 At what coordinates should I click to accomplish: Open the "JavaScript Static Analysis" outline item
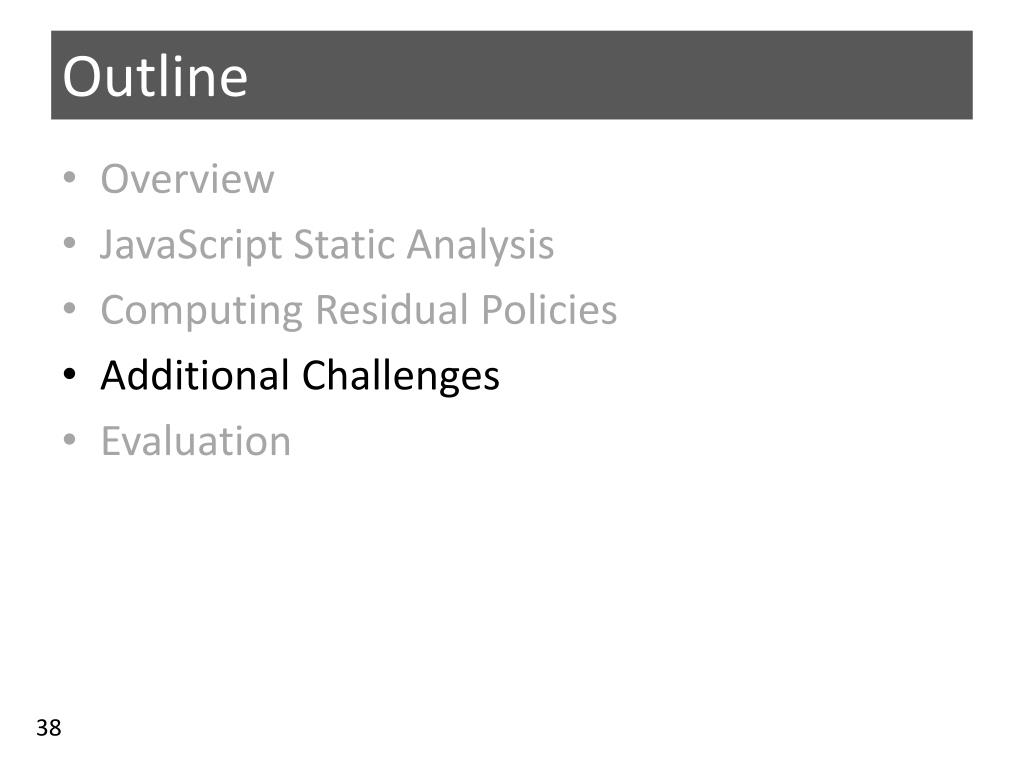(327, 246)
